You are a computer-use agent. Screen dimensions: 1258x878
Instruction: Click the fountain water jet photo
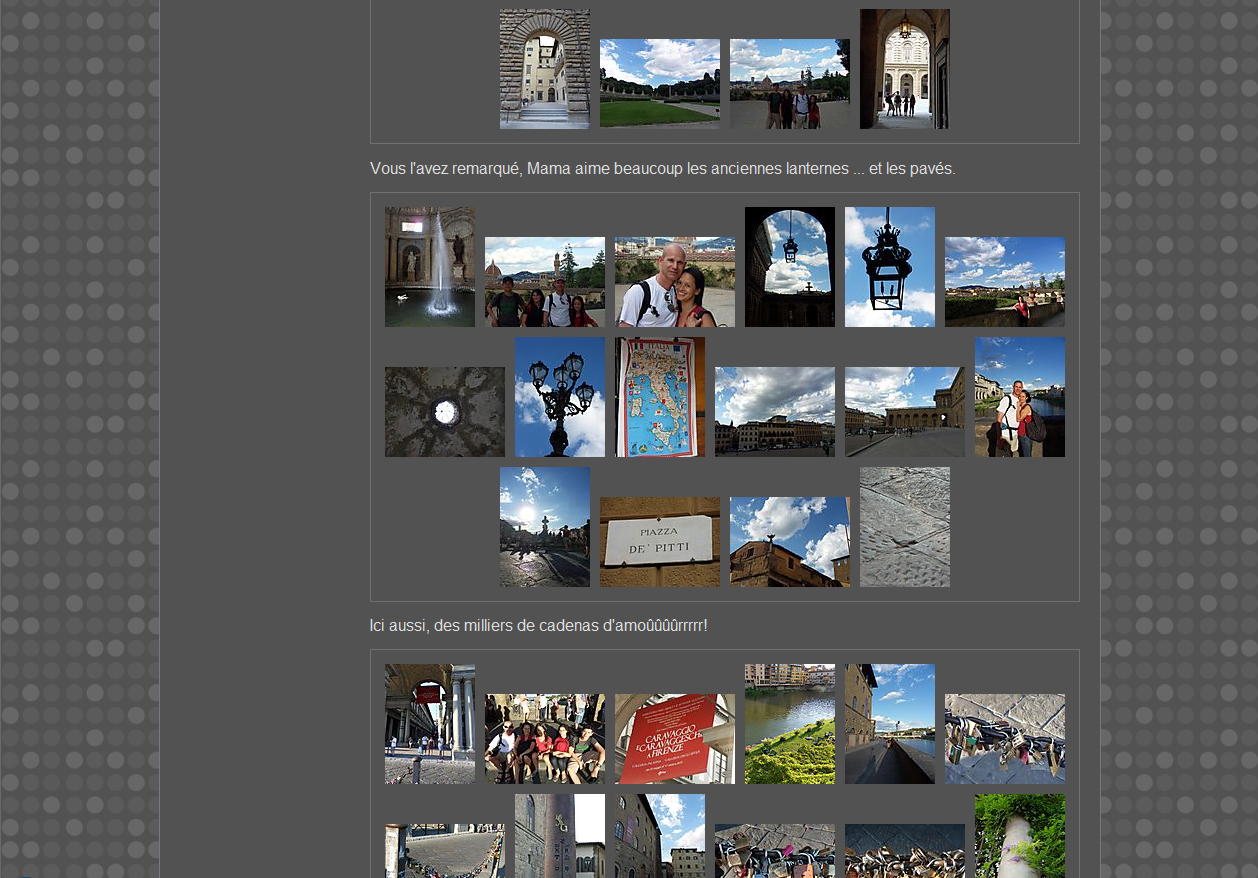[429, 267]
